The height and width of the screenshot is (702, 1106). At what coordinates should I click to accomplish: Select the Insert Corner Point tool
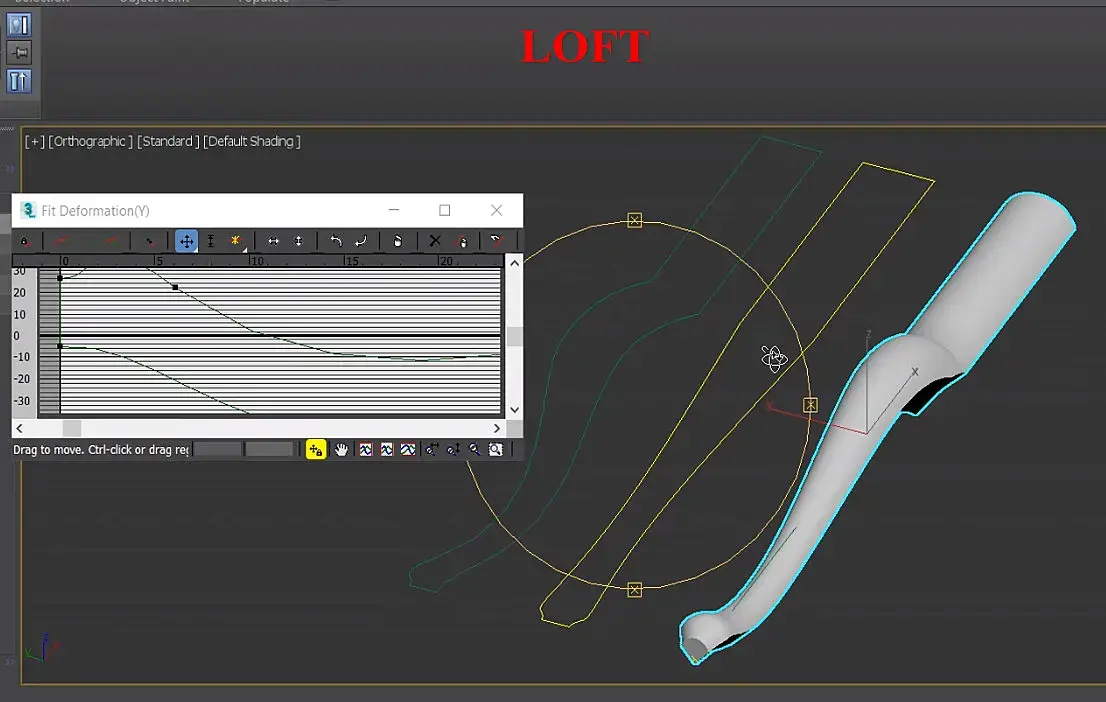[235, 241]
